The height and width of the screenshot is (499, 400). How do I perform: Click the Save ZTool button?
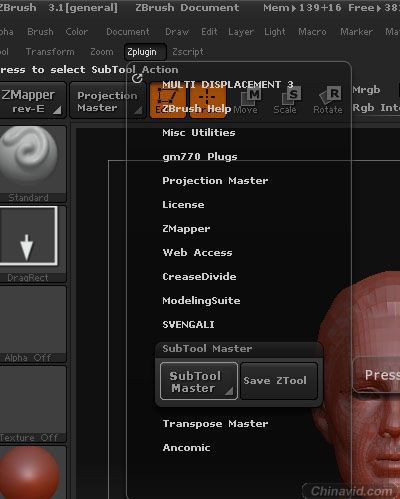[279, 381]
